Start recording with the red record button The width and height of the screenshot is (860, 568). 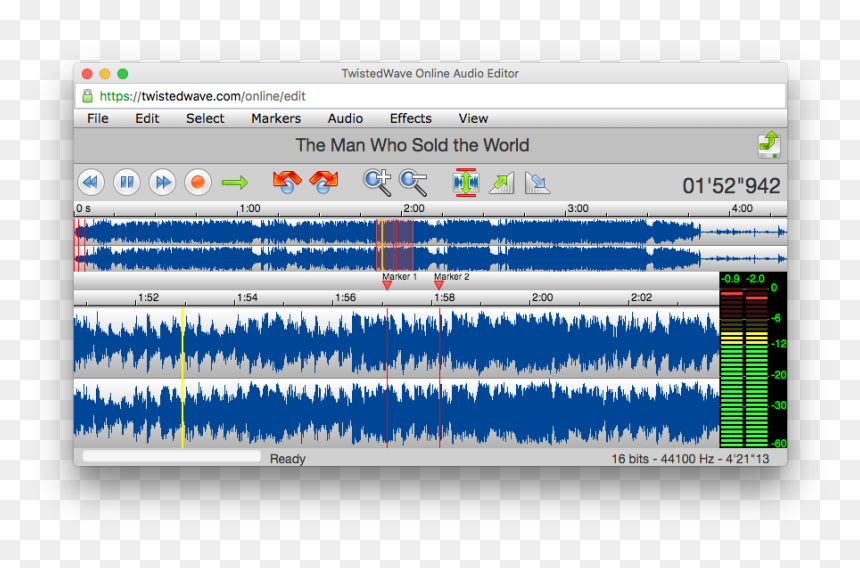pyautogui.click(x=198, y=182)
